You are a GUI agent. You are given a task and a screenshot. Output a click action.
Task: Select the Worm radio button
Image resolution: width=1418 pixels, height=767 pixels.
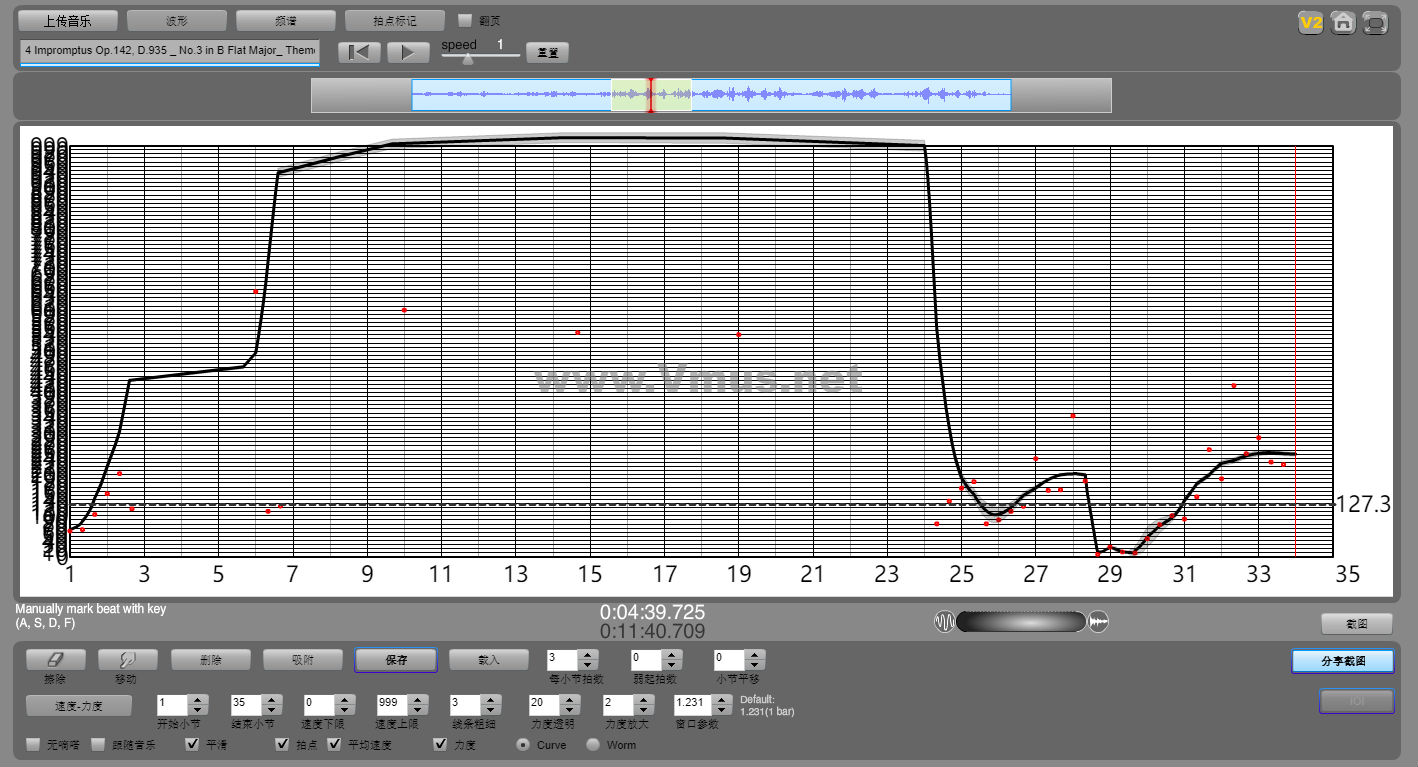pos(593,744)
